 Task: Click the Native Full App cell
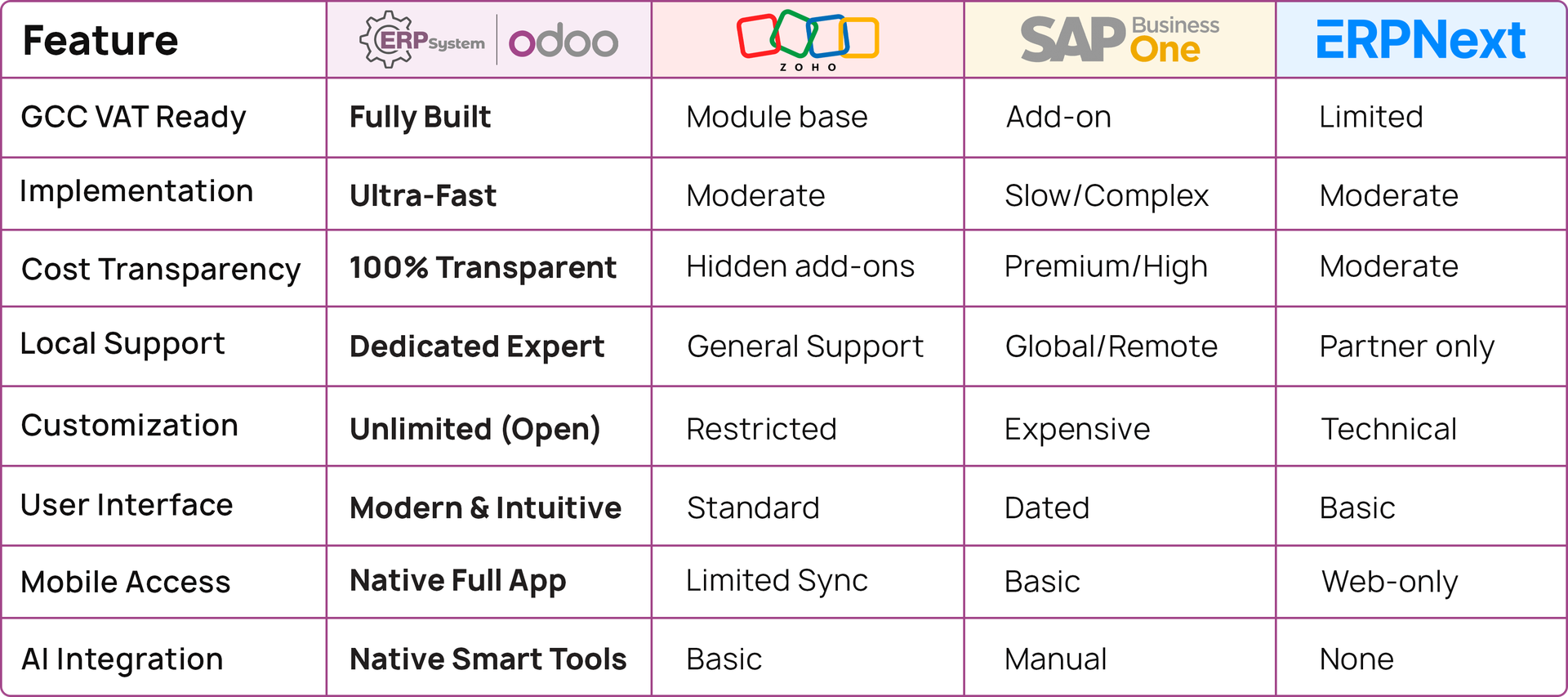point(457,580)
